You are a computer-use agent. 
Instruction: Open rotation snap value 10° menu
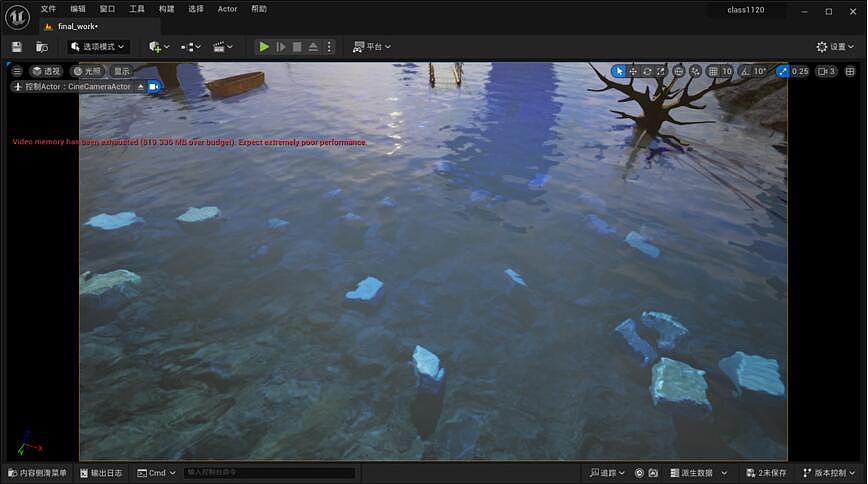760,71
